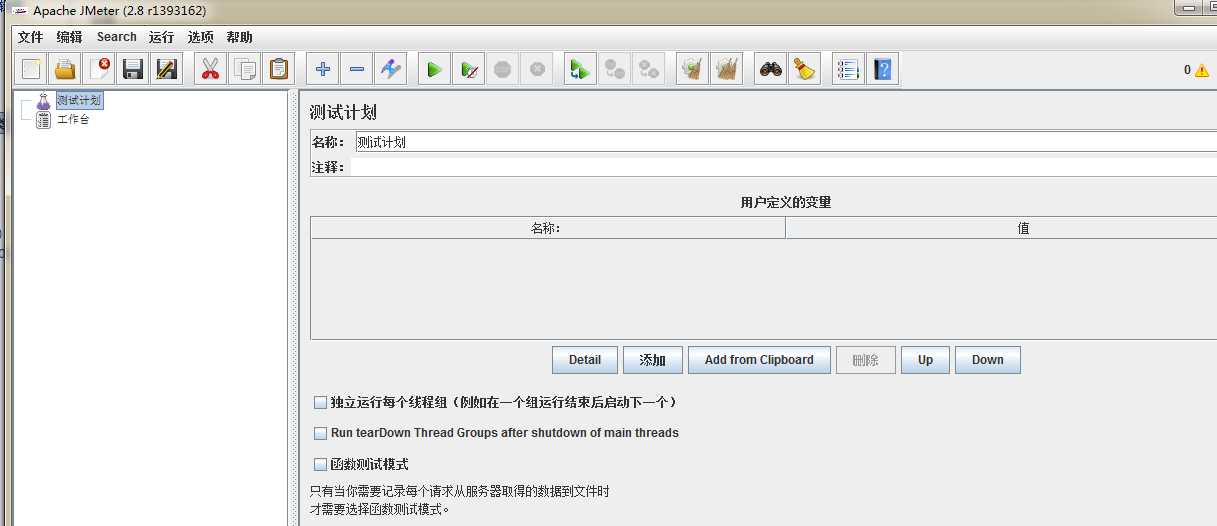This screenshot has width=1217, height=526.
Task: Click Reset Search broom icon
Action: pyautogui.click(x=804, y=69)
